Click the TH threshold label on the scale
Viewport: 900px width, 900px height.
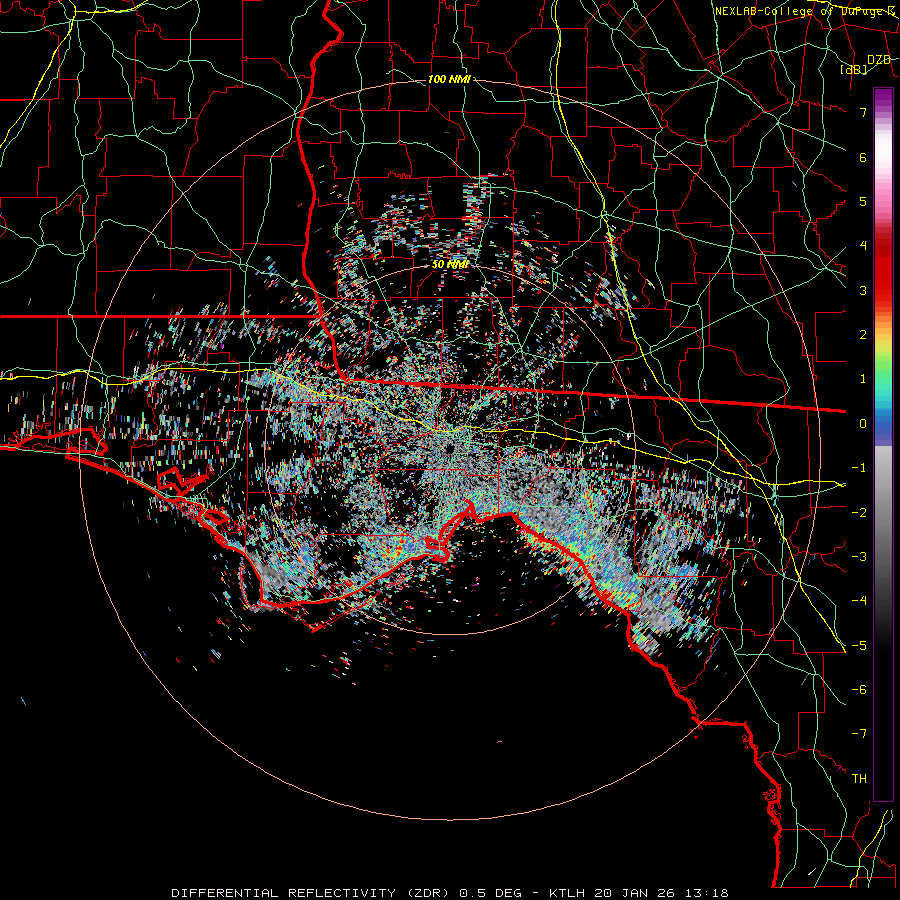pyautogui.click(x=859, y=779)
